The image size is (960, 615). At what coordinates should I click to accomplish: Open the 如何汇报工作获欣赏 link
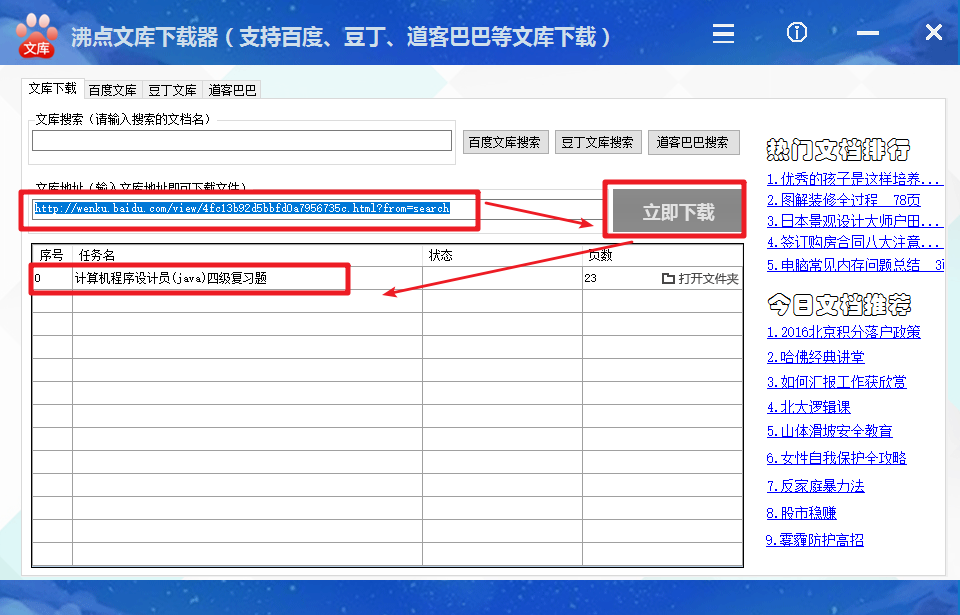[x=836, y=382]
